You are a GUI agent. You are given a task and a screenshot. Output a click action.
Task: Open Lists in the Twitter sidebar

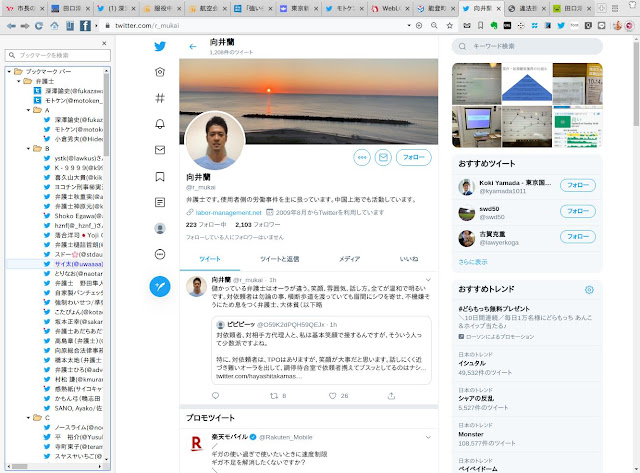point(160,202)
